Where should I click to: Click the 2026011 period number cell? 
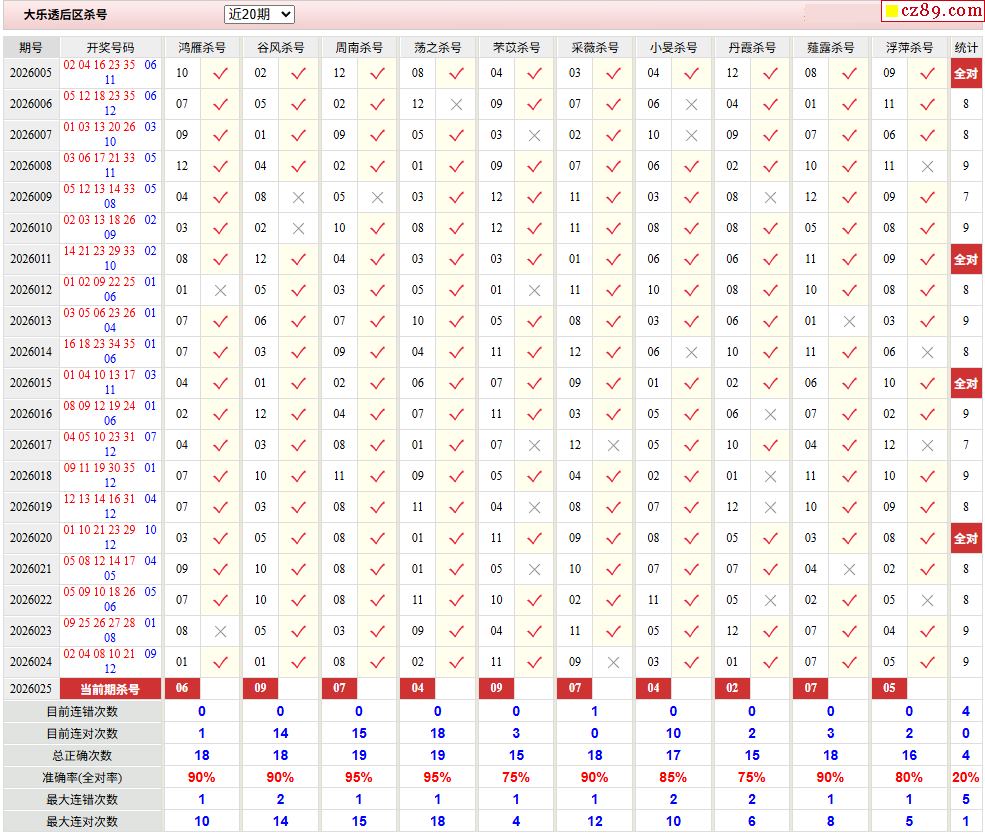(x=31, y=259)
